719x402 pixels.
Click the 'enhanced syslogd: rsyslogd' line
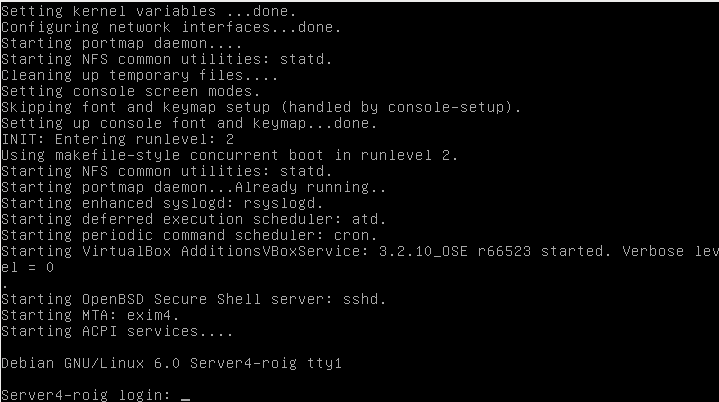point(162,203)
